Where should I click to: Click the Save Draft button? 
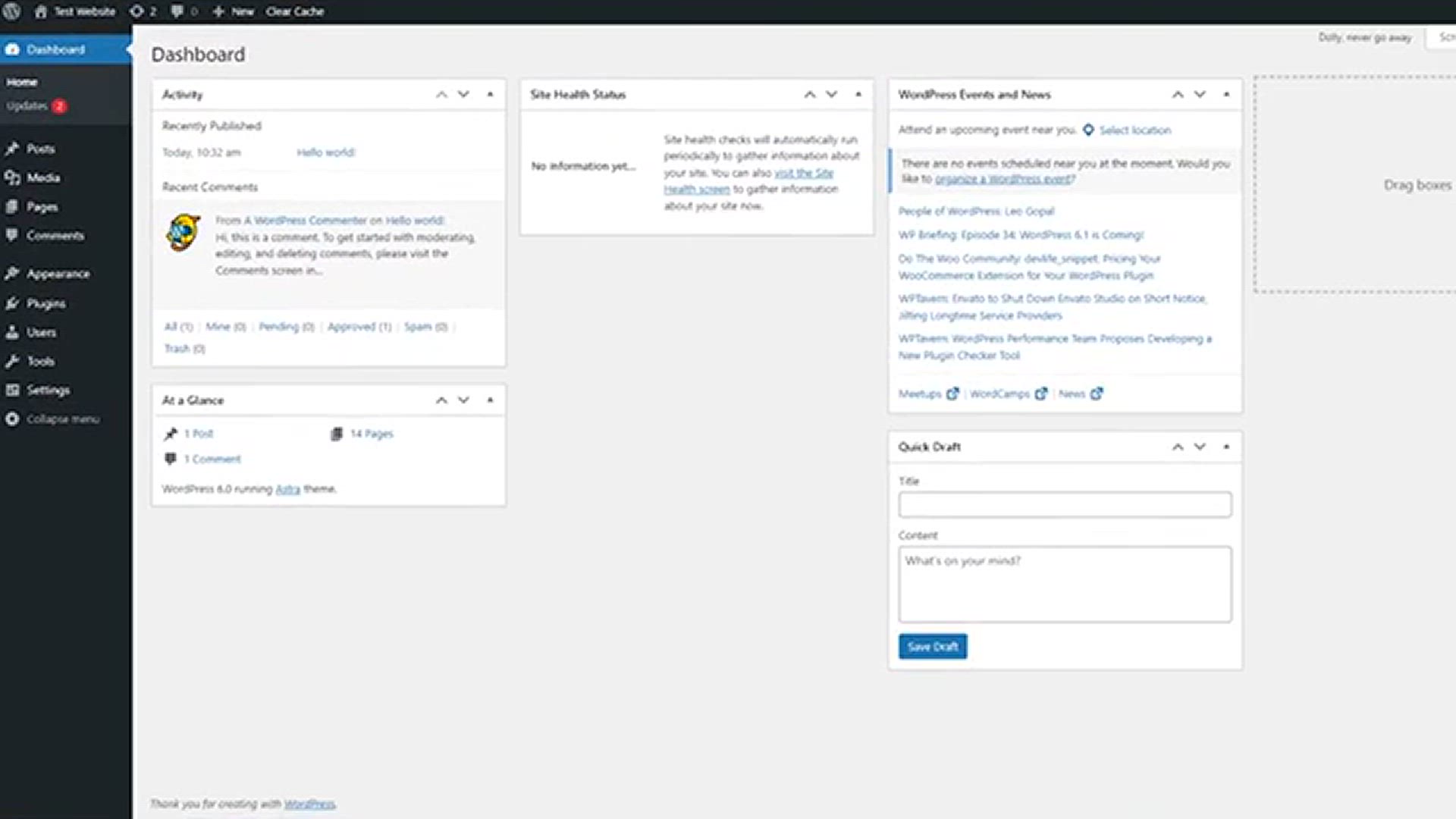coord(933,647)
